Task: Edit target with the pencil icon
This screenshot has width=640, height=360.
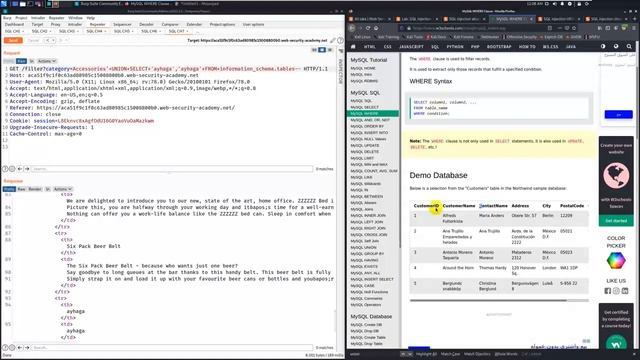Action: coord(333,40)
